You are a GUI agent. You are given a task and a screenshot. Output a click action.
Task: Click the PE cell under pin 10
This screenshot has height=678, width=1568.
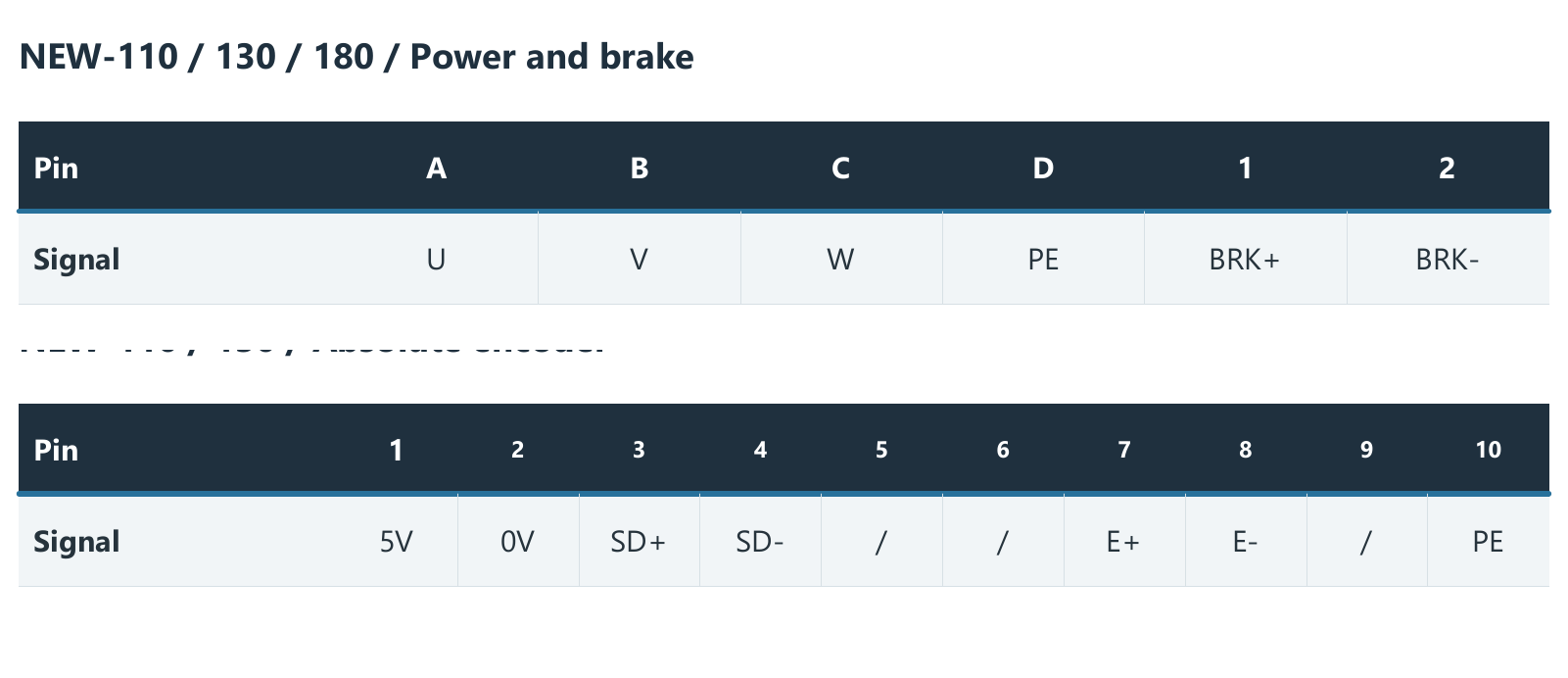(1489, 541)
